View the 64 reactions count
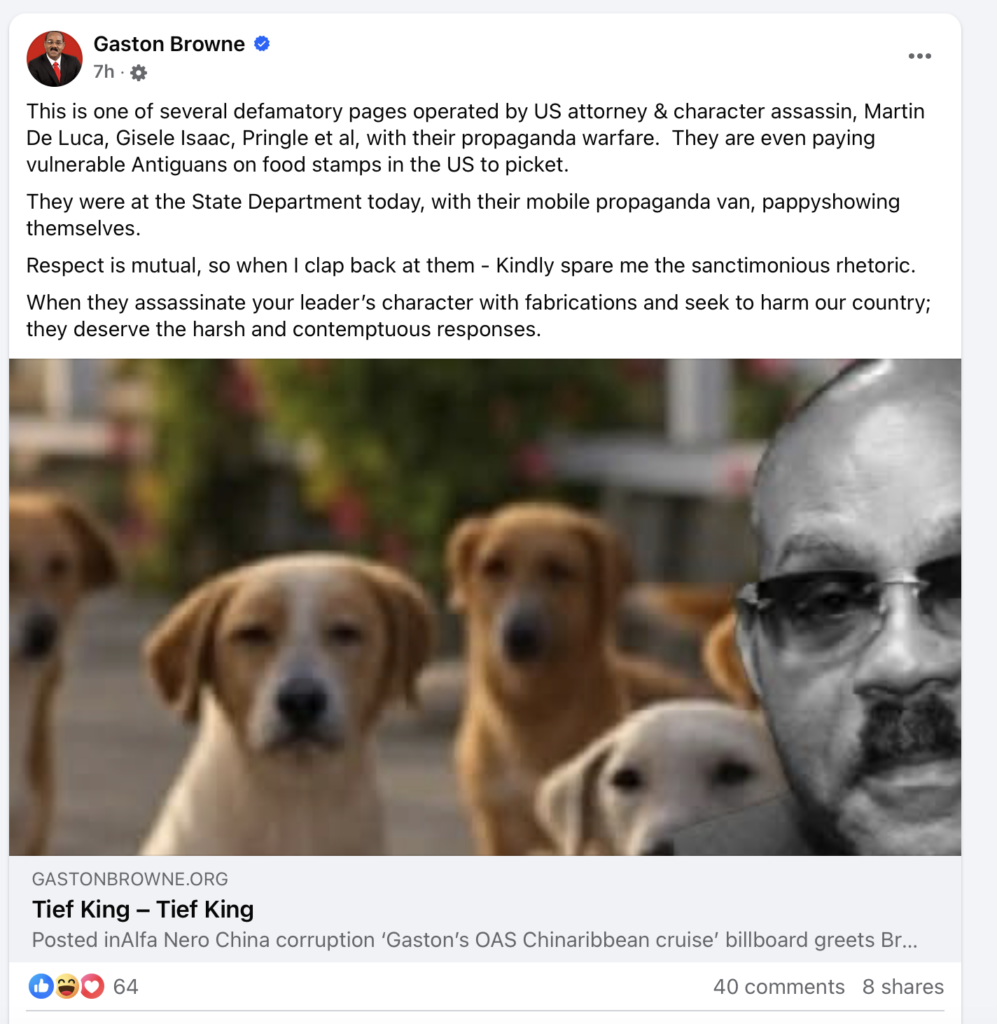The width and height of the screenshot is (997, 1024). 125,986
